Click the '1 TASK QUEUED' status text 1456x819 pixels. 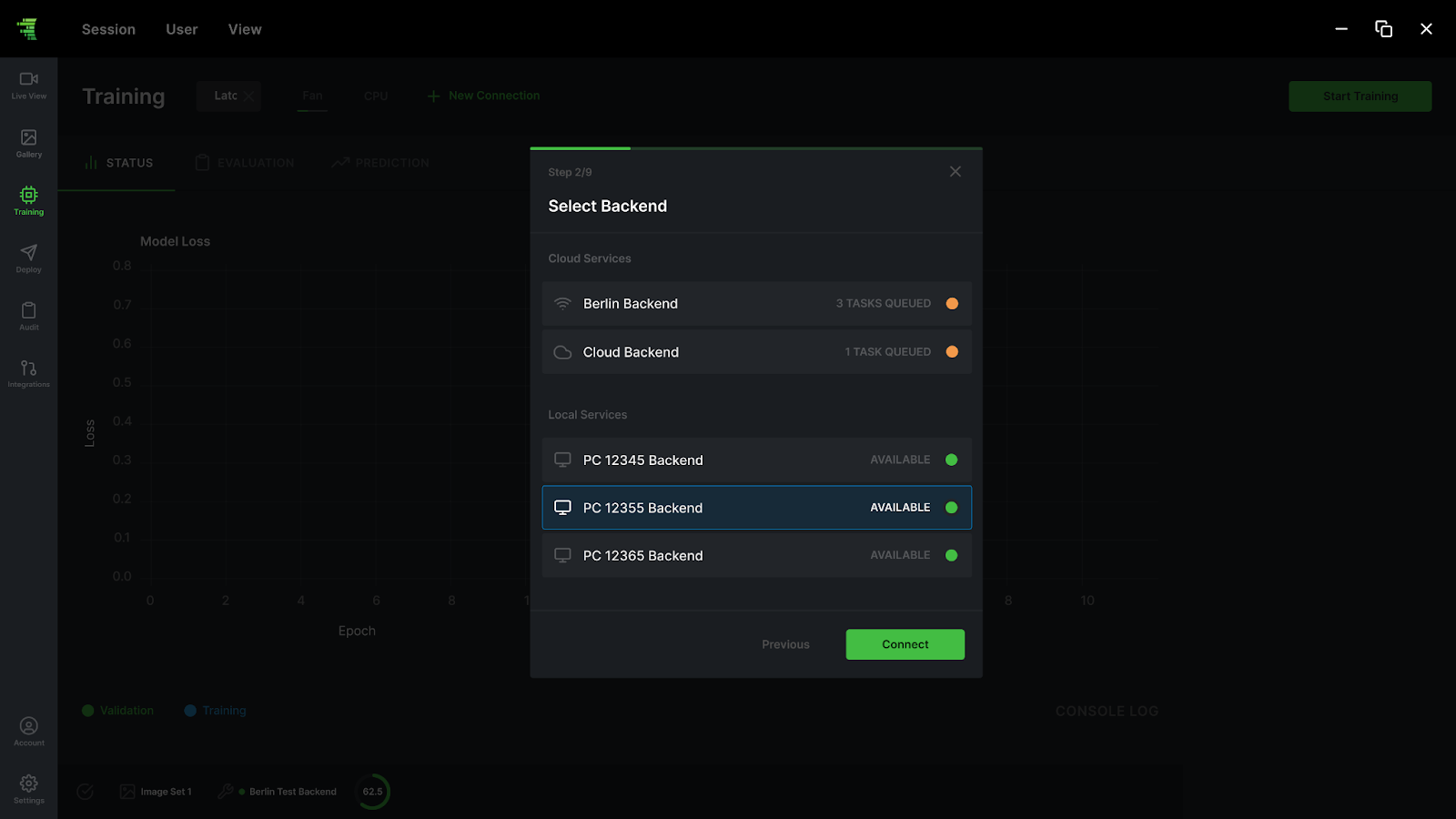(x=888, y=351)
